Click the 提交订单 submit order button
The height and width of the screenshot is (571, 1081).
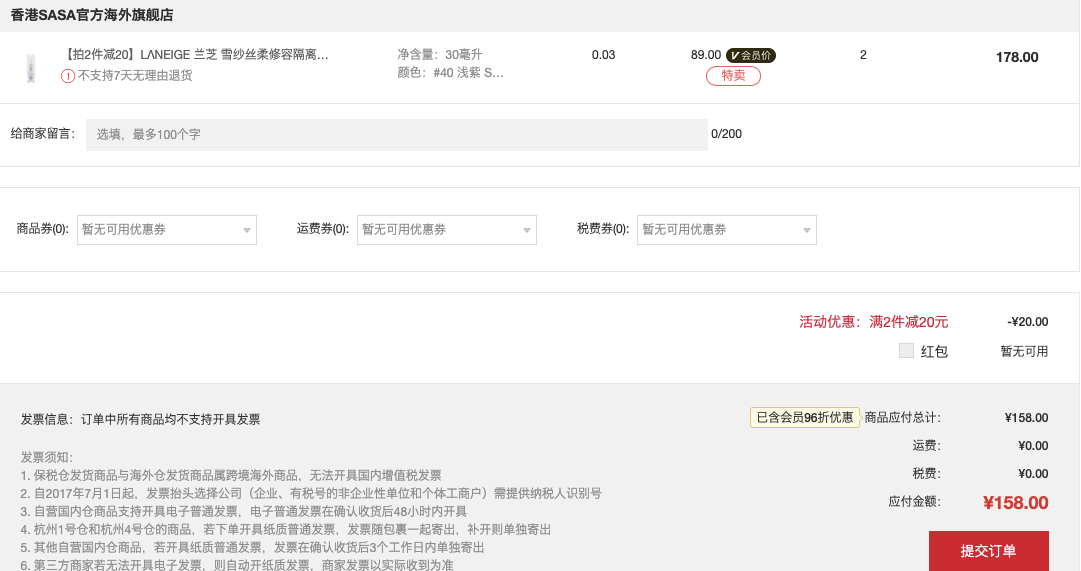[x=989, y=550]
